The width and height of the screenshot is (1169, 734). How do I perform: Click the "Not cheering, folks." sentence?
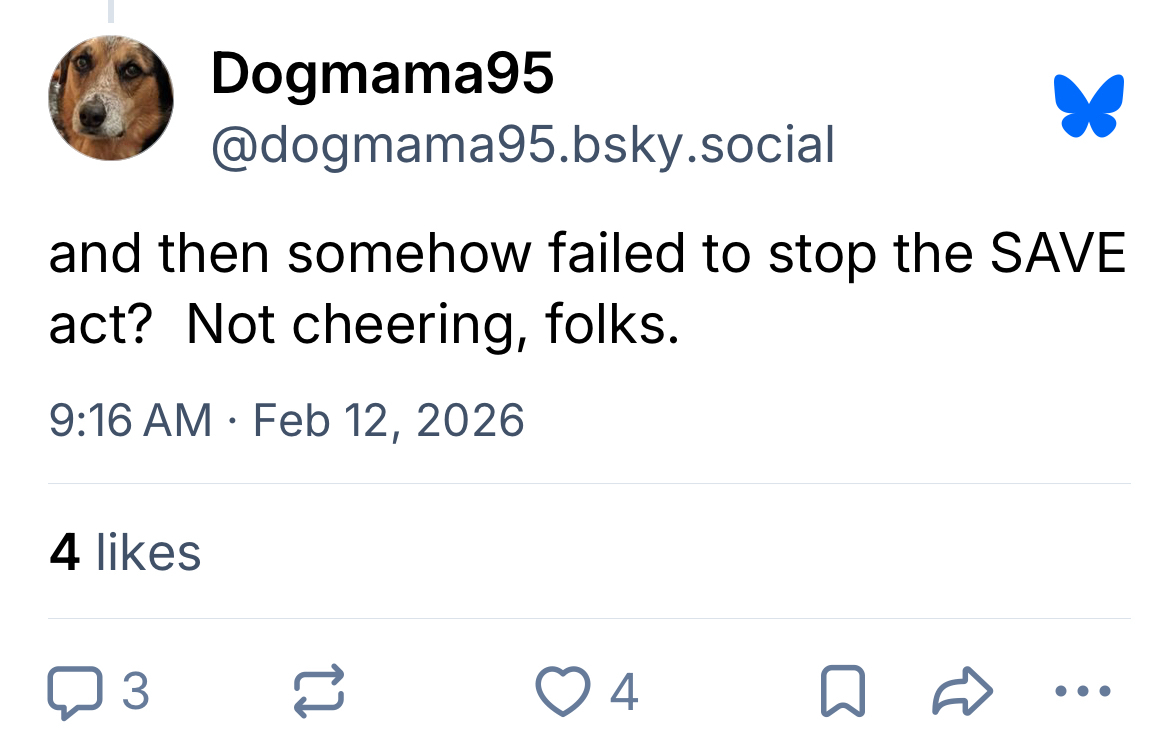pyautogui.click(x=432, y=325)
